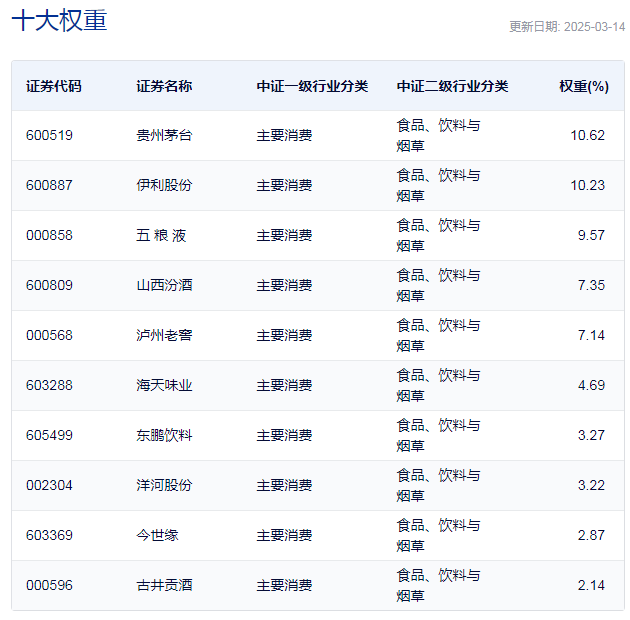Image resolution: width=630 pixels, height=620 pixels.
Task: Click 食品、饮料与烟草 in the 603288 row
Action: 438,385
